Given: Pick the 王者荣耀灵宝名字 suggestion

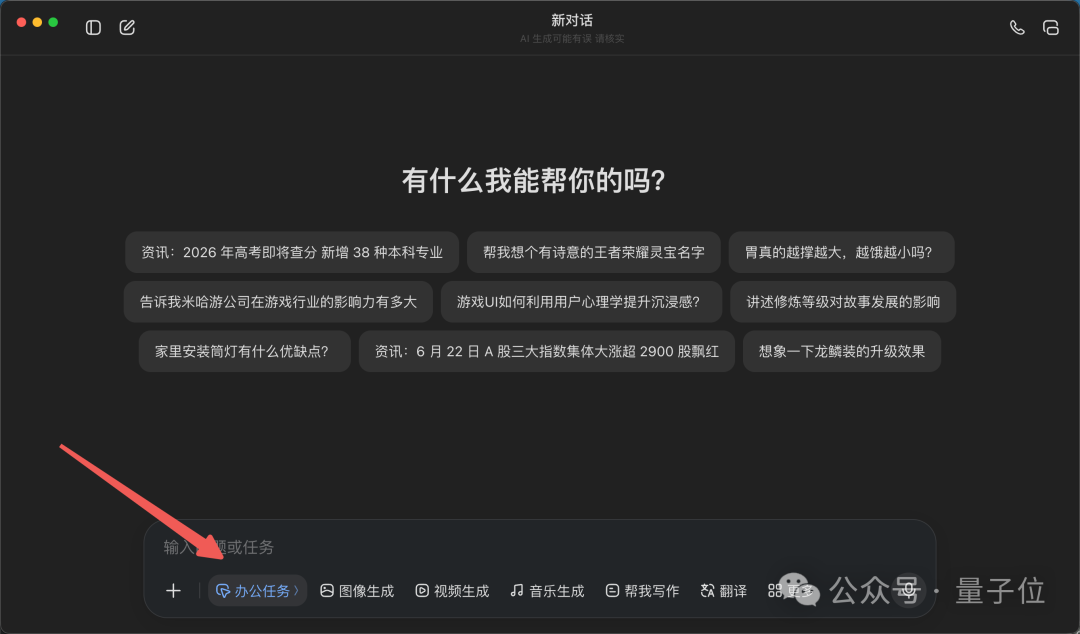Looking at the screenshot, I should pos(594,252).
